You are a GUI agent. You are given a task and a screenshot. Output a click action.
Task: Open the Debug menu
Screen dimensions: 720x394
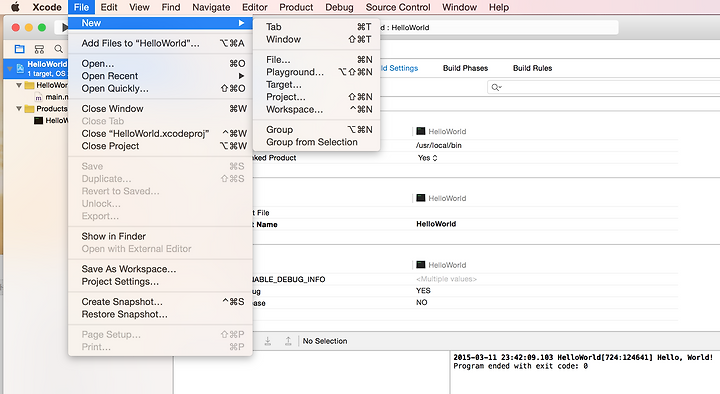click(339, 7)
